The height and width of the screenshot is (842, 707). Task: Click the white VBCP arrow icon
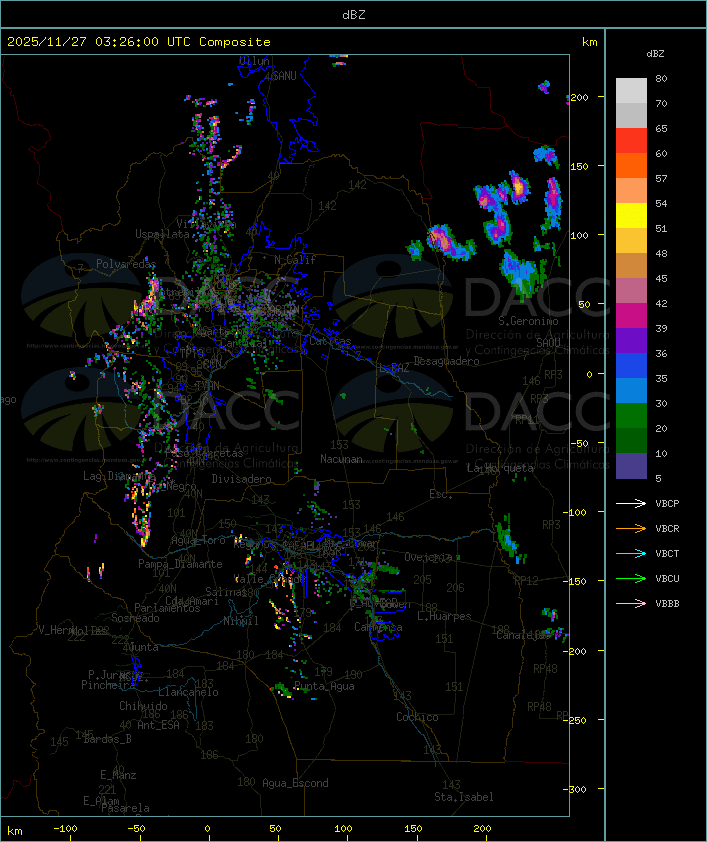click(x=631, y=503)
